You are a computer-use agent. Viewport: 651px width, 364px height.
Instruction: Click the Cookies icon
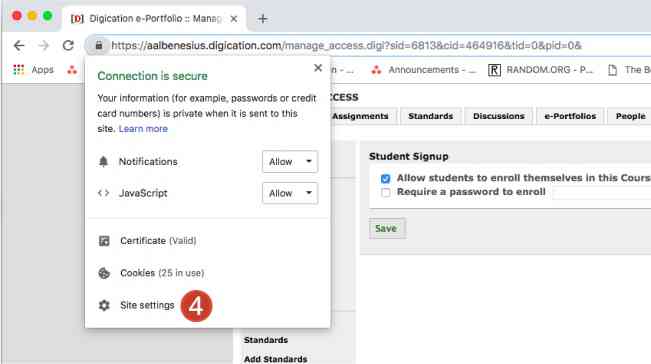click(x=104, y=273)
